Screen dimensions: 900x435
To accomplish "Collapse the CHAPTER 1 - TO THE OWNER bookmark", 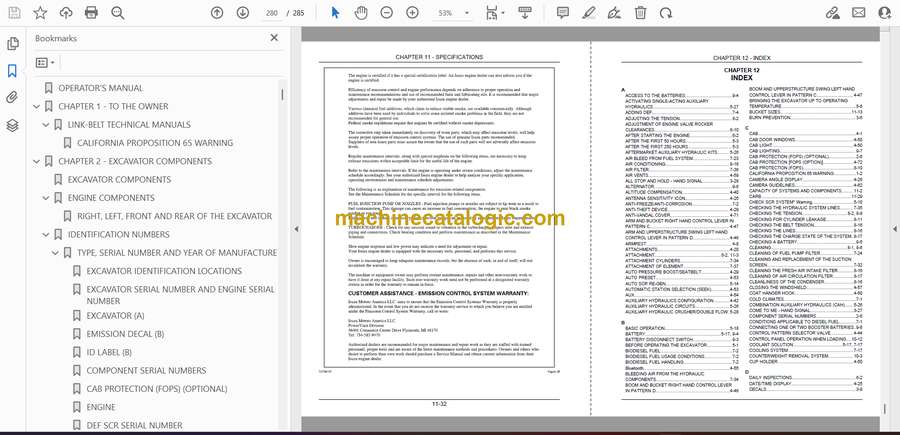I will [x=37, y=106].
